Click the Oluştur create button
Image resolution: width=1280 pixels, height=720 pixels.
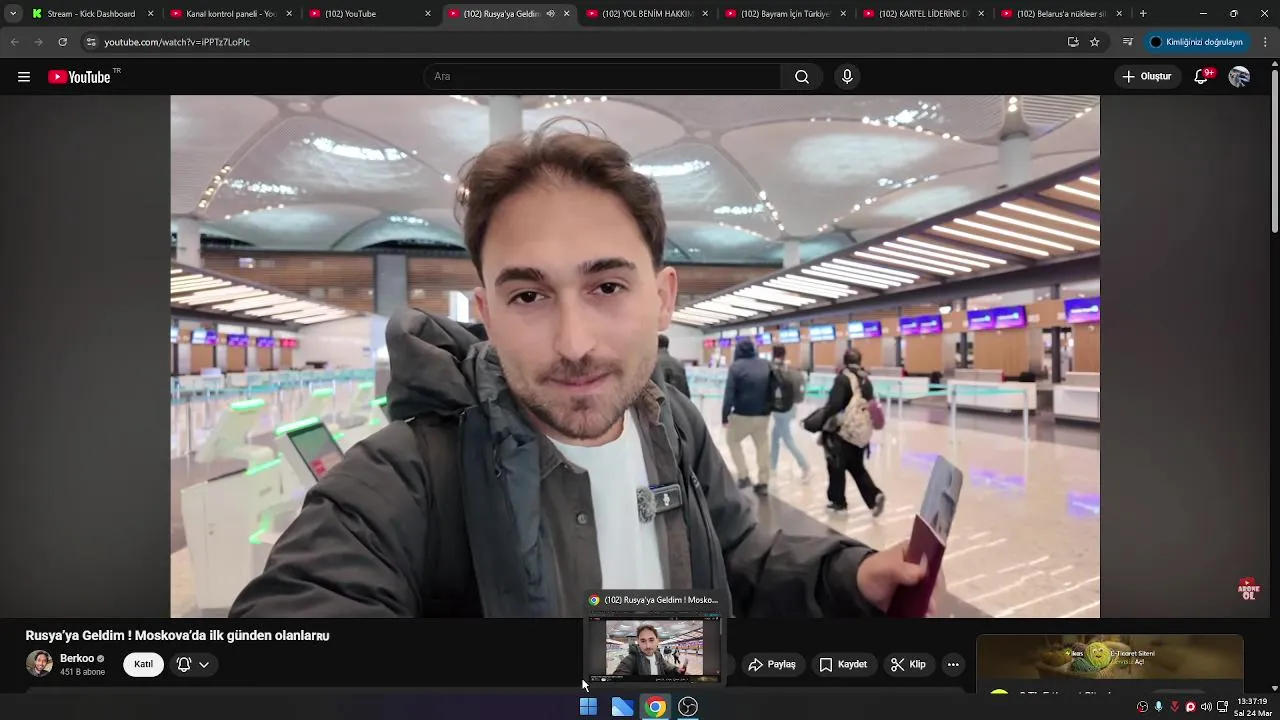pos(1146,77)
